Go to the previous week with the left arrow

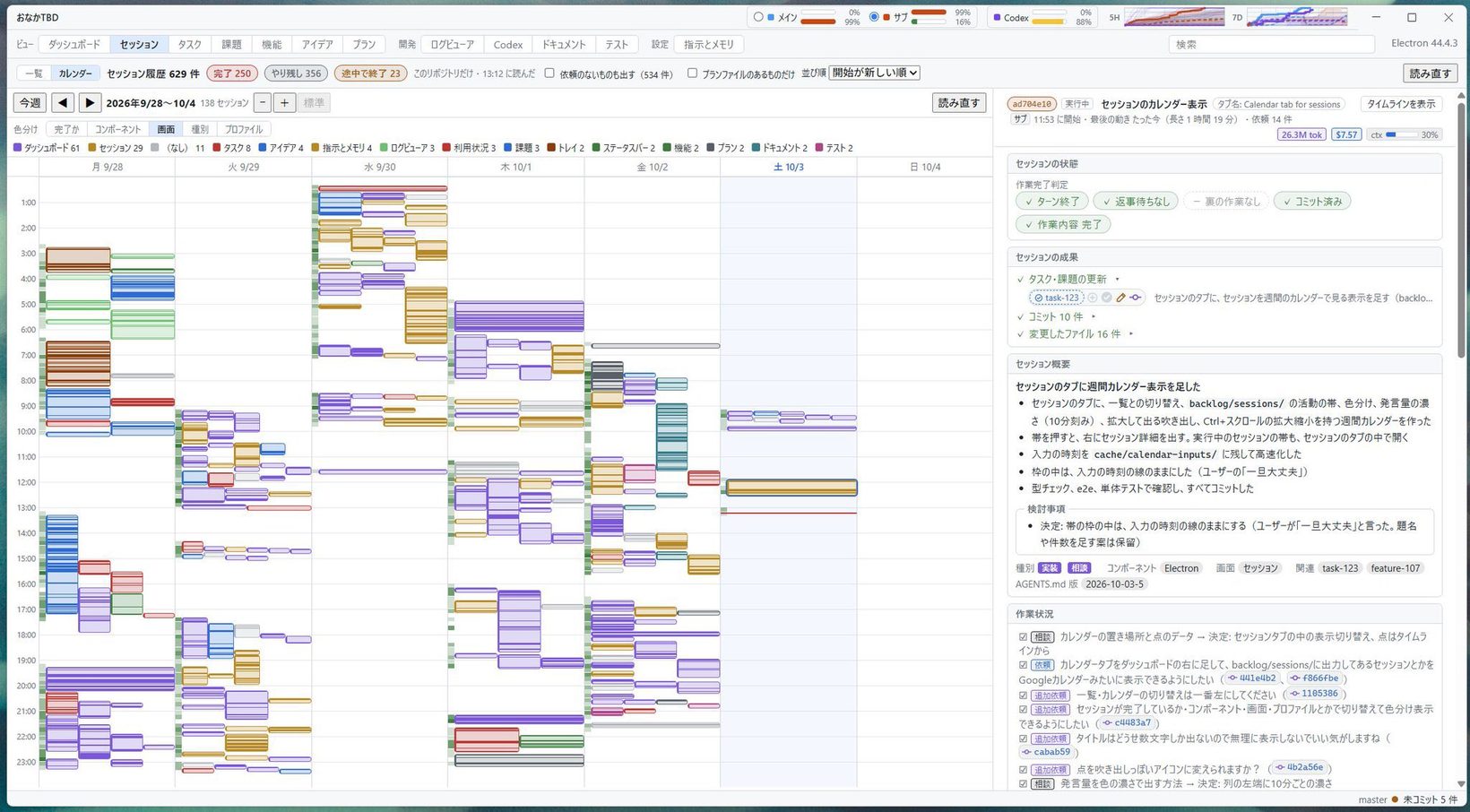point(63,103)
